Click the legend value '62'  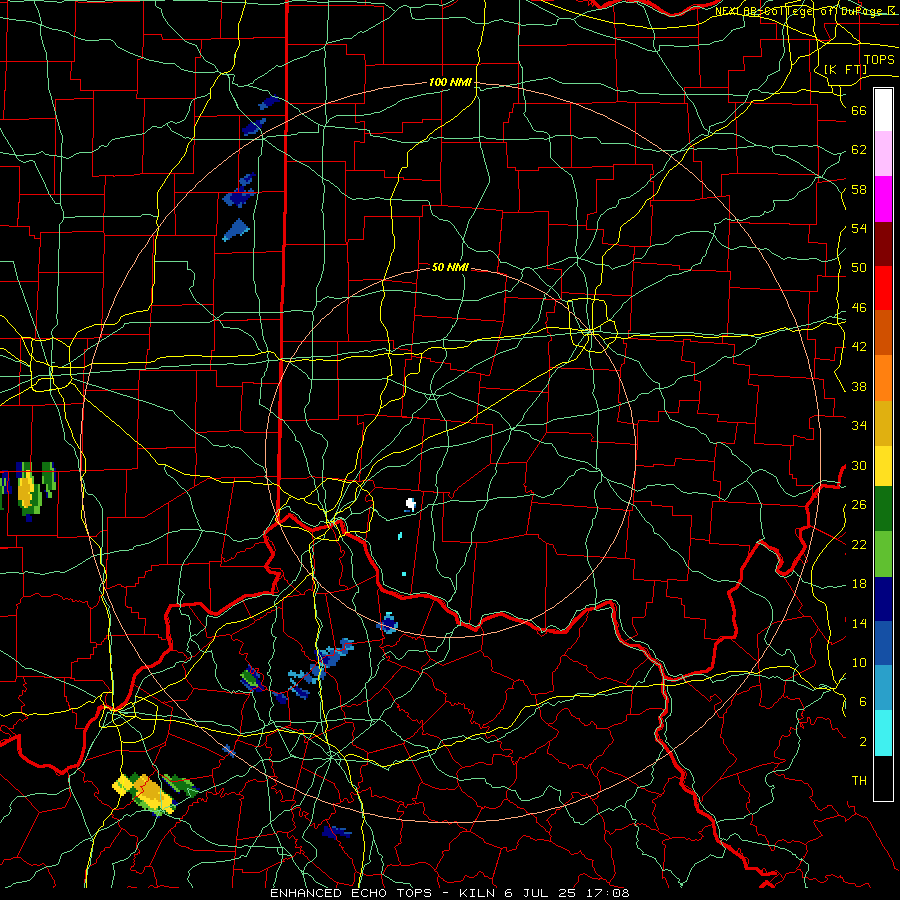(859, 150)
